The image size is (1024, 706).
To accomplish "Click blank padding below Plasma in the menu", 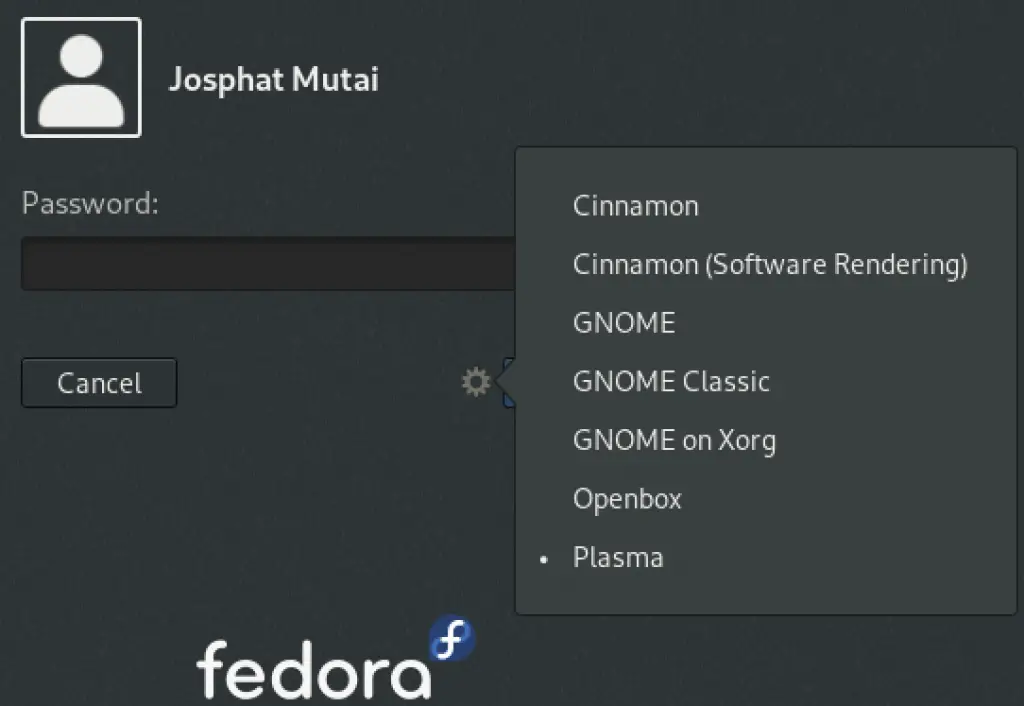I will (x=766, y=593).
